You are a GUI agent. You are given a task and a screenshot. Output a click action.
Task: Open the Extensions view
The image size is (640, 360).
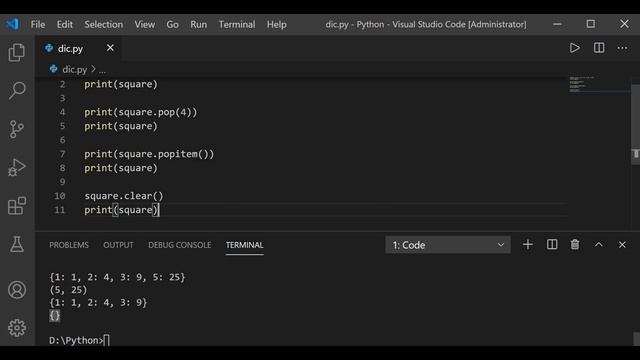17,205
